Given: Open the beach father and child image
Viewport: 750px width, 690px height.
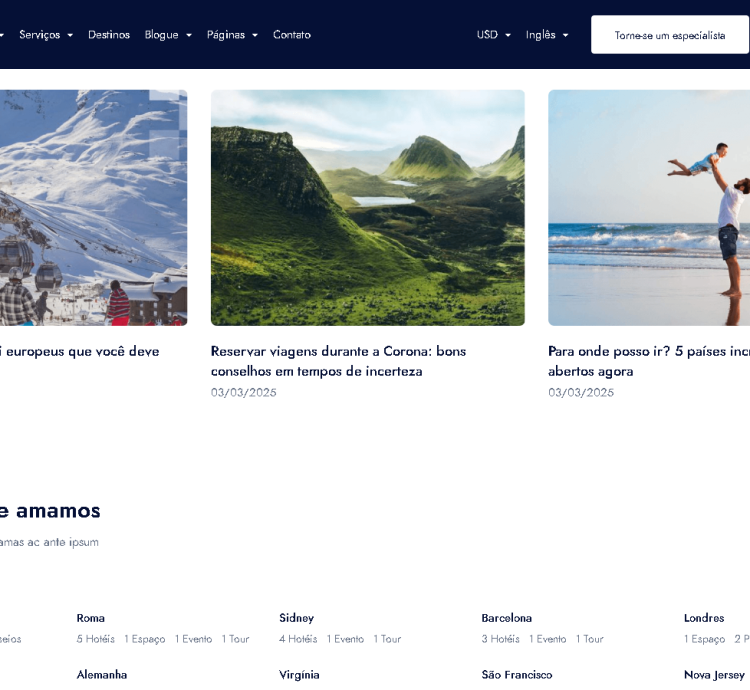Looking at the screenshot, I should click(649, 207).
